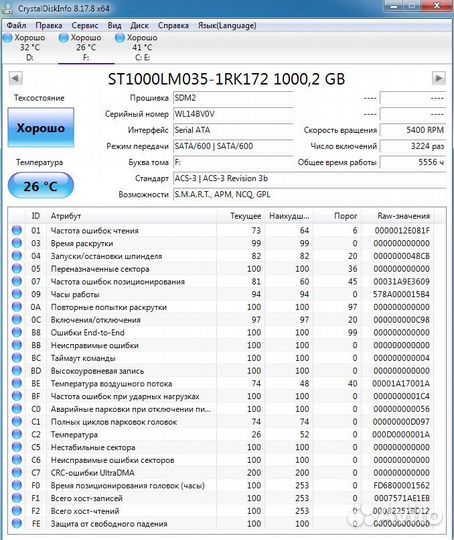The width and height of the screenshot is (454, 540).
Task: Click the power-on hours value 5556 ч
Action: coord(413,162)
